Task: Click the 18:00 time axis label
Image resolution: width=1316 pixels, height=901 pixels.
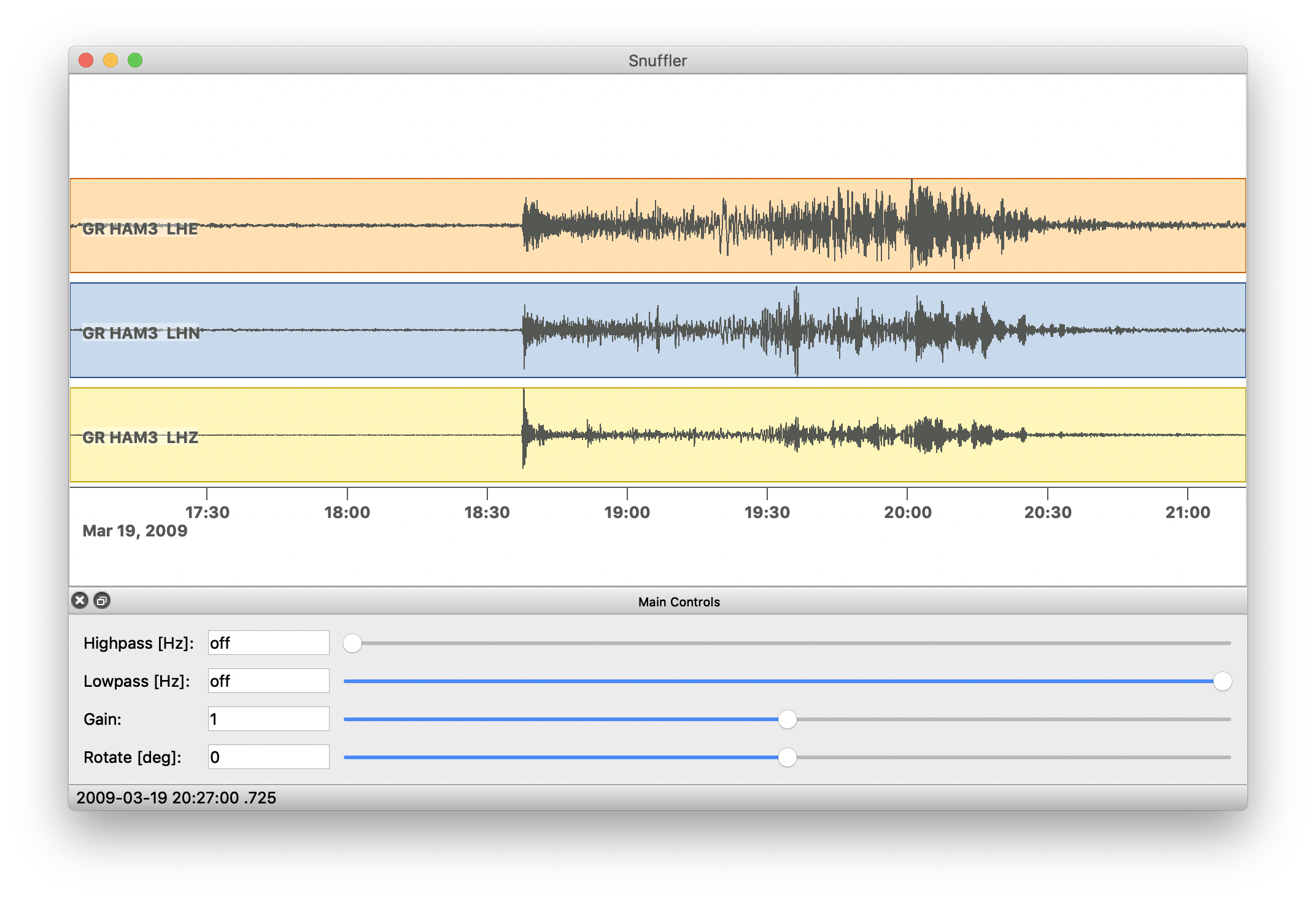Action: tap(347, 512)
